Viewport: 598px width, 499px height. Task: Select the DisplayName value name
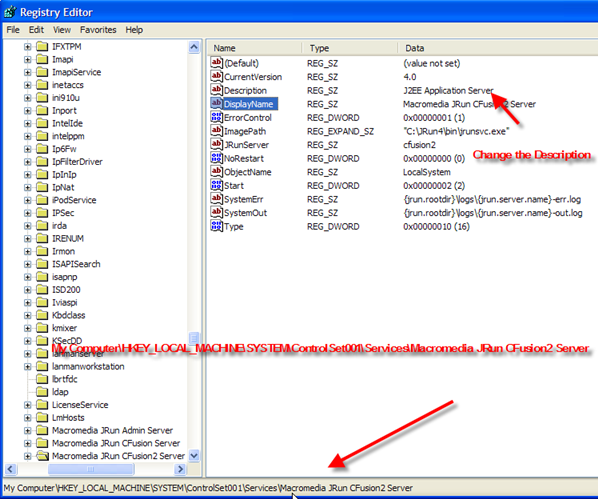click(248, 104)
